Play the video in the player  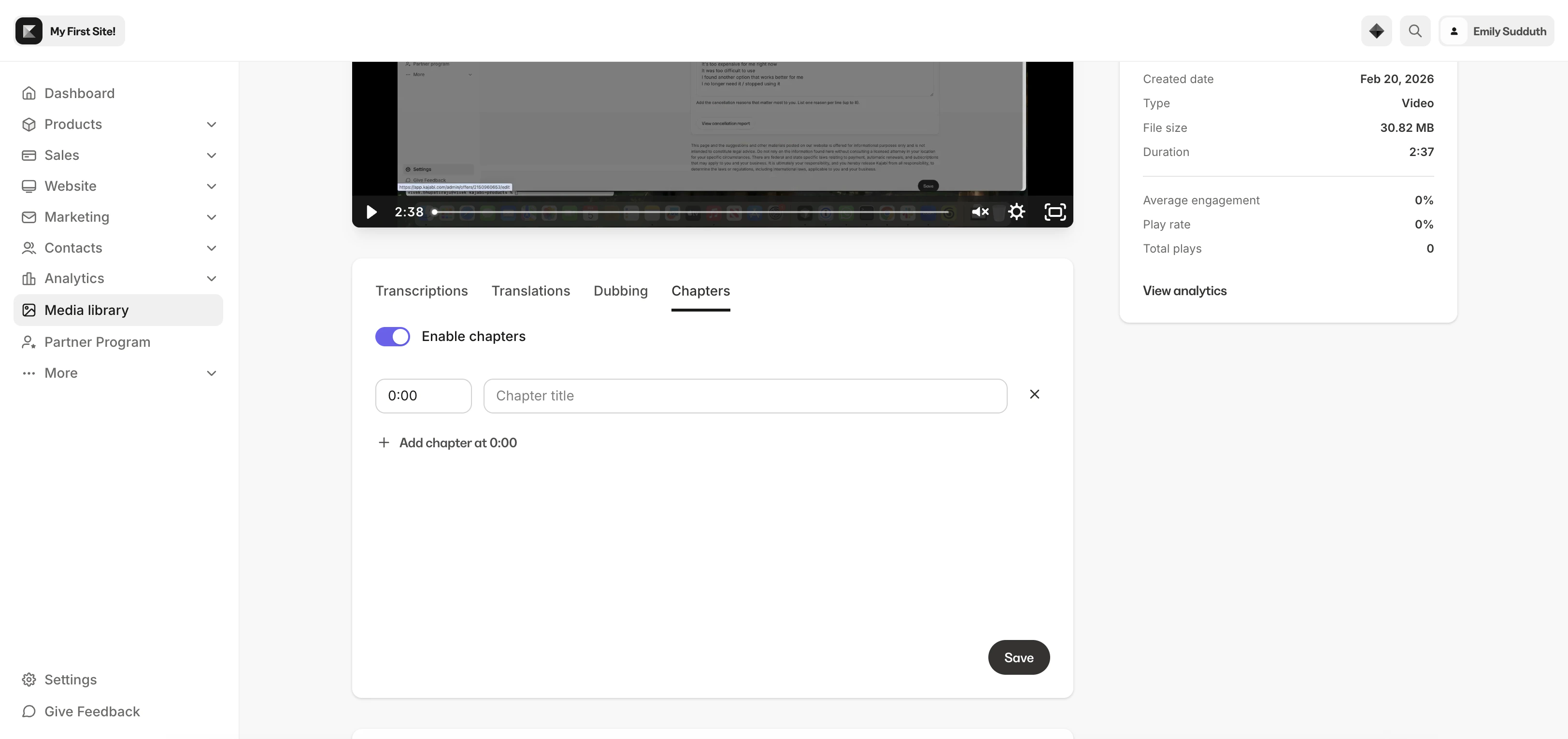click(x=371, y=212)
